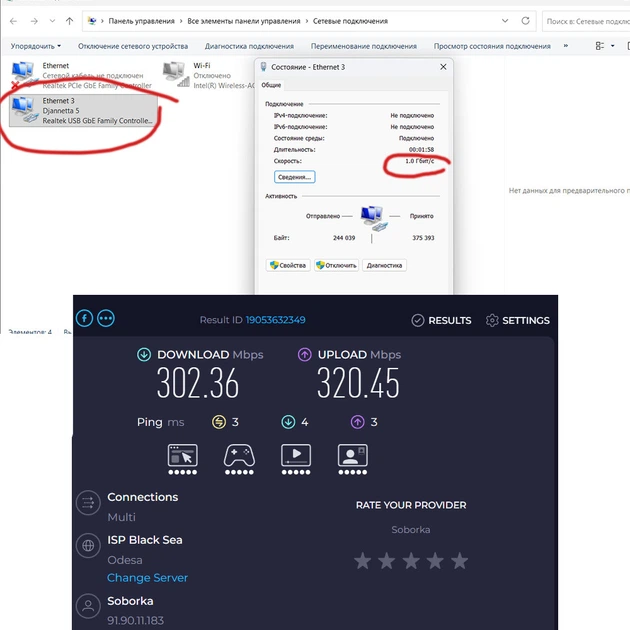Go back in Explorer navigation
Viewport: 630px width, 630px height.
(x=13, y=21)
